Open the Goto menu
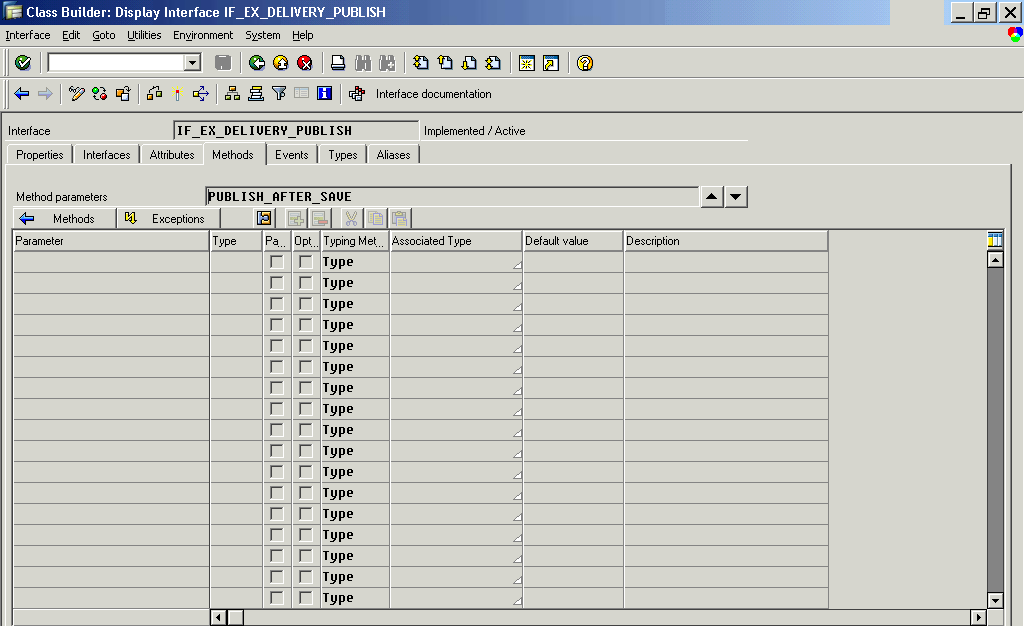Viewport: 1024px width, 626px height. click(x=104, y=35)
